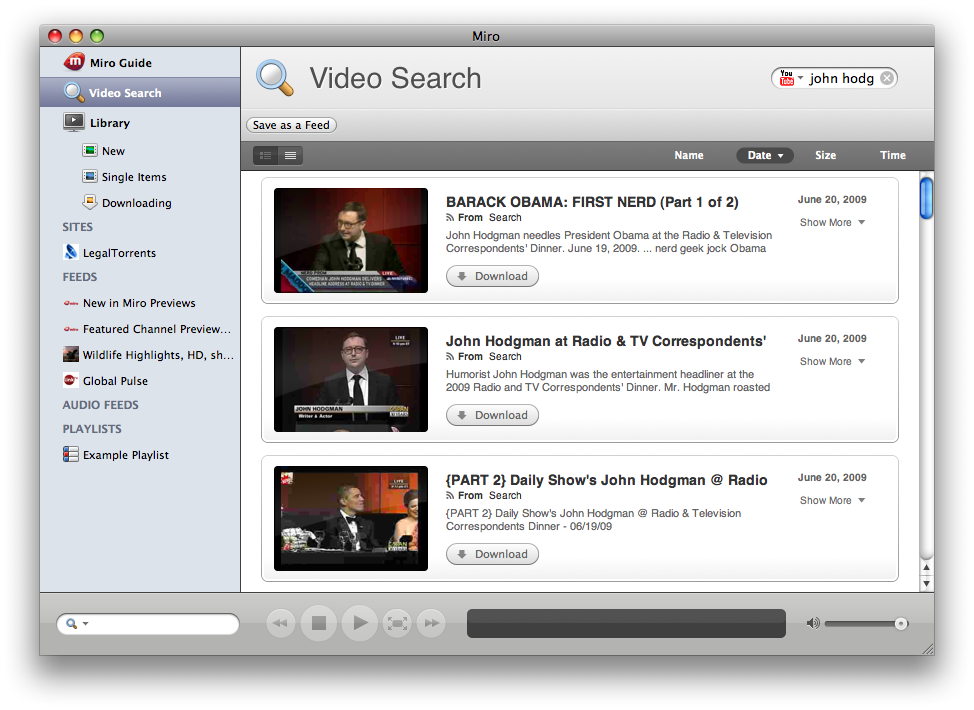Open Featured Channel Preview feed

(x=140, y=329)
